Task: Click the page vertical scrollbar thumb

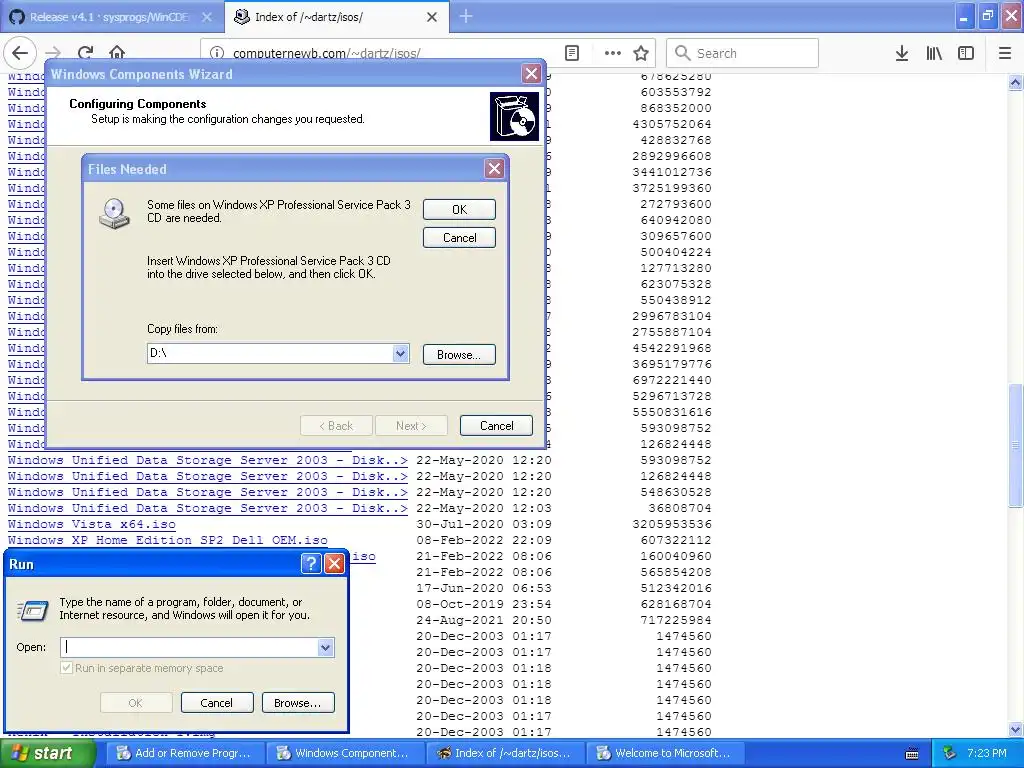Action: coord(1015,445)
